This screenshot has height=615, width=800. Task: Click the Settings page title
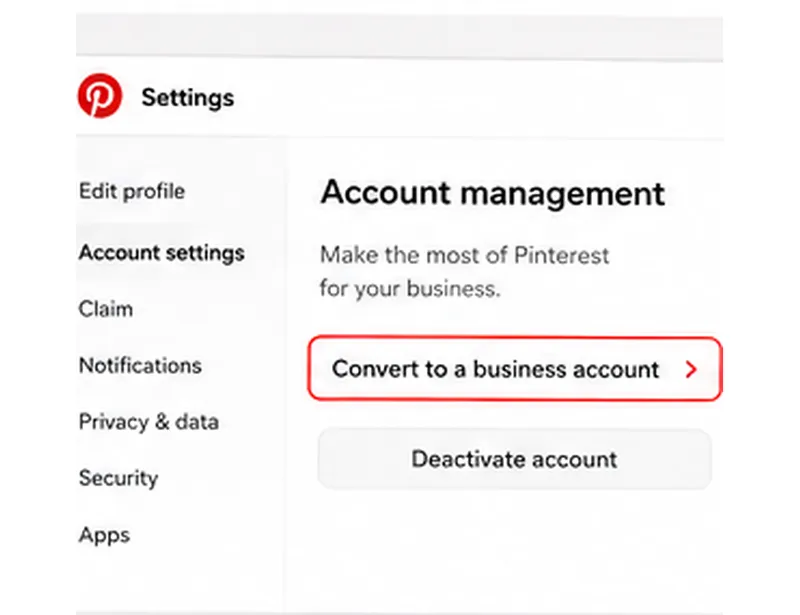point(188,97)
